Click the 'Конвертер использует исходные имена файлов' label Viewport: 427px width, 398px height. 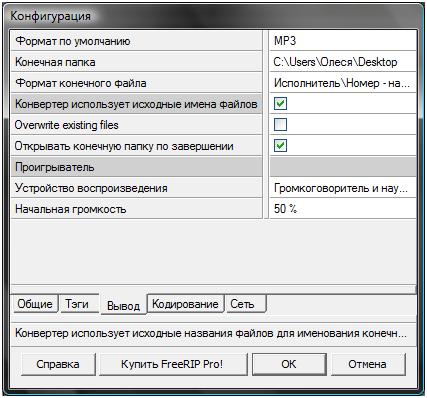[137, 104]
